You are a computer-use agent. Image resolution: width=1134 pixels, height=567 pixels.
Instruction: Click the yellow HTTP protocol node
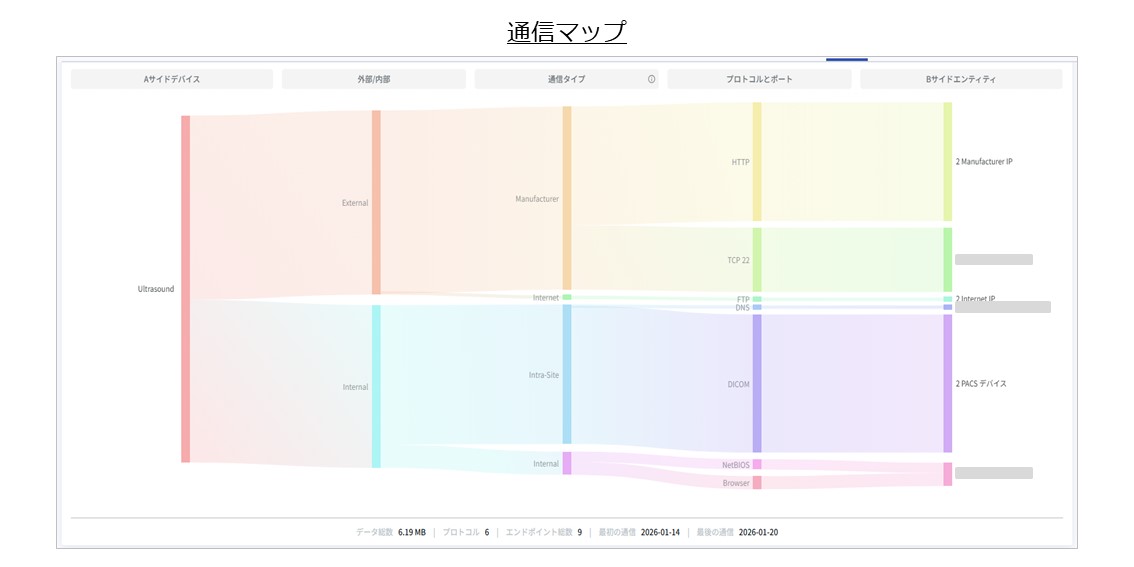[757, 162]
